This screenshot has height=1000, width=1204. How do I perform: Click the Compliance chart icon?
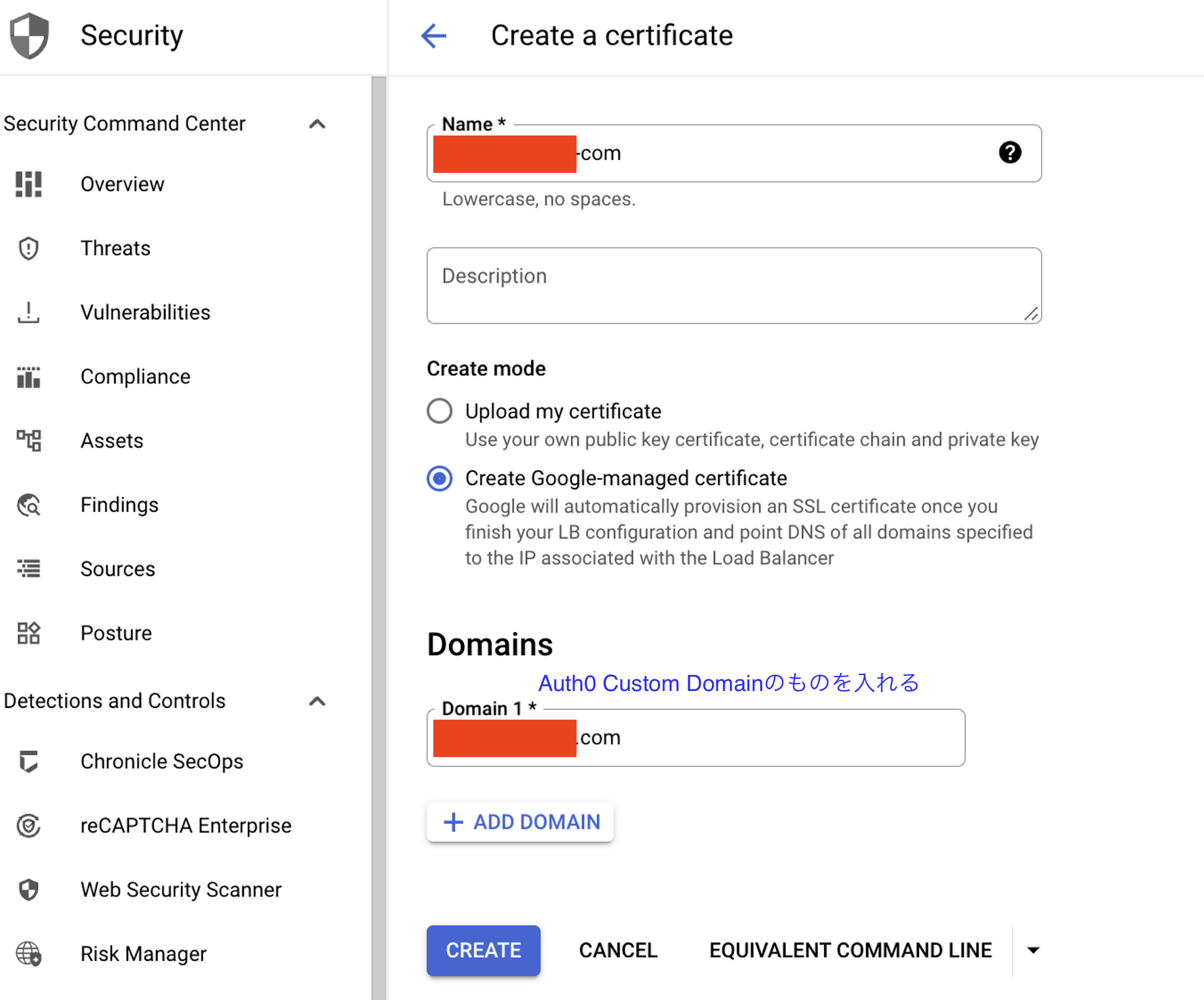pos(29,377)
